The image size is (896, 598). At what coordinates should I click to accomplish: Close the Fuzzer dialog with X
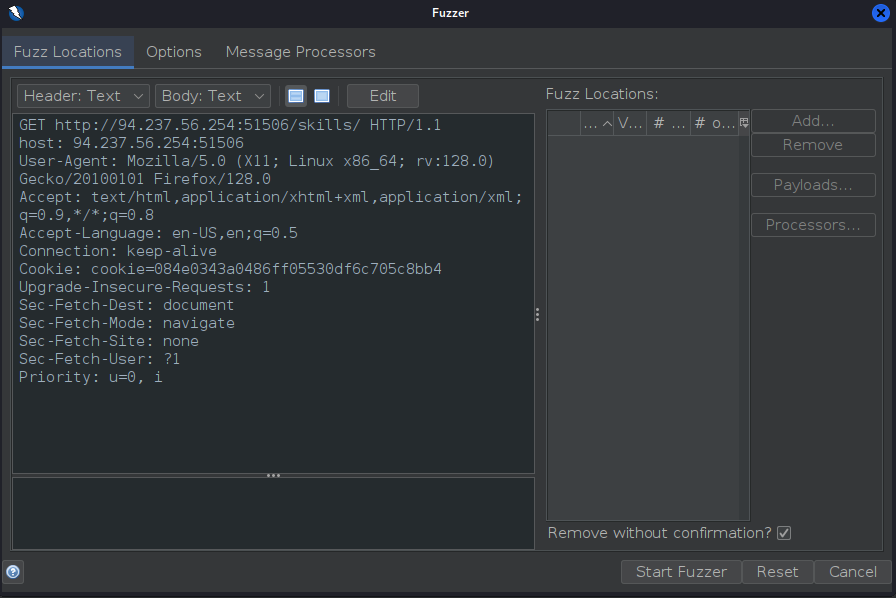(881, 13)
